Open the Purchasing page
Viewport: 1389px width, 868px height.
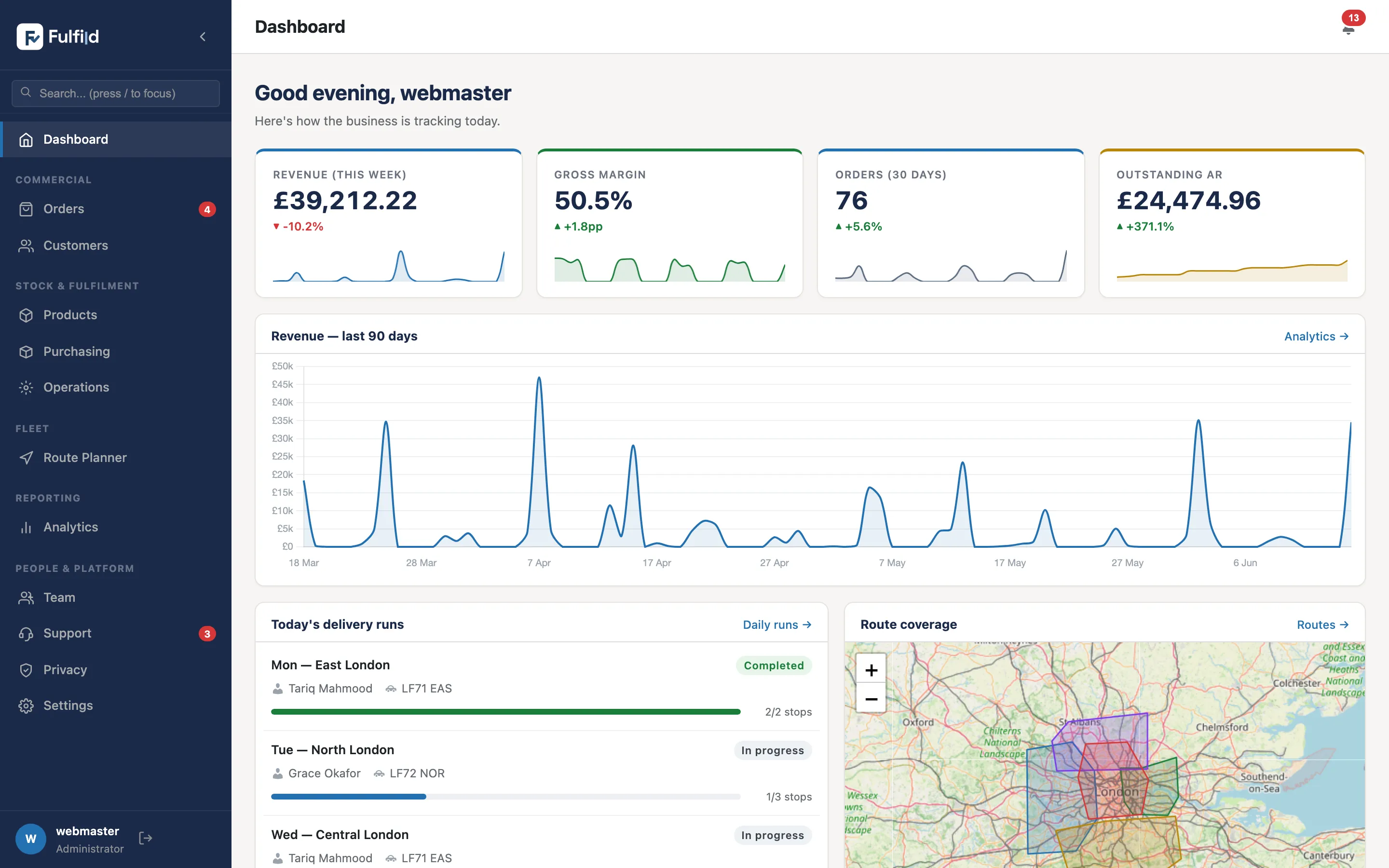(x=115, y=352)
